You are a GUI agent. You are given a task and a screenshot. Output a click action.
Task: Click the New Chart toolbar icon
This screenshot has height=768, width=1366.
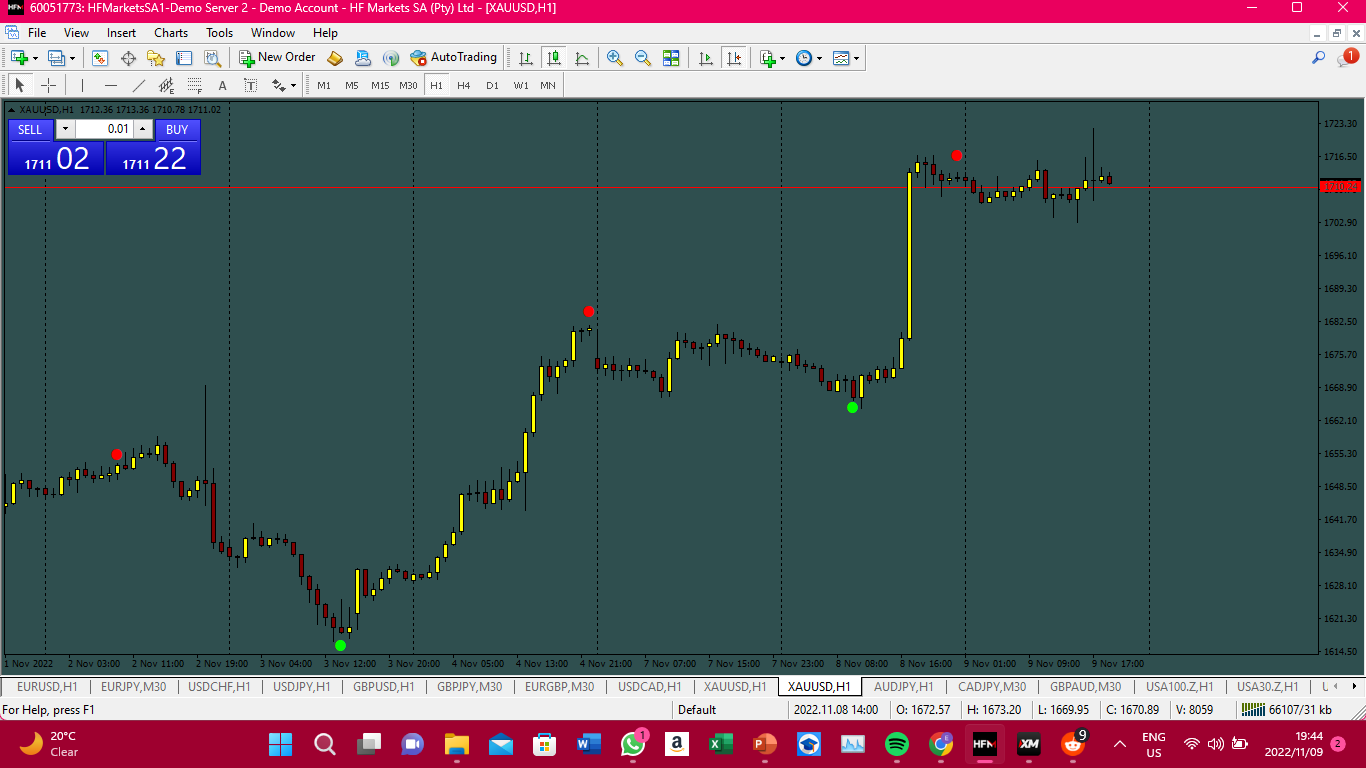[19, 58]
